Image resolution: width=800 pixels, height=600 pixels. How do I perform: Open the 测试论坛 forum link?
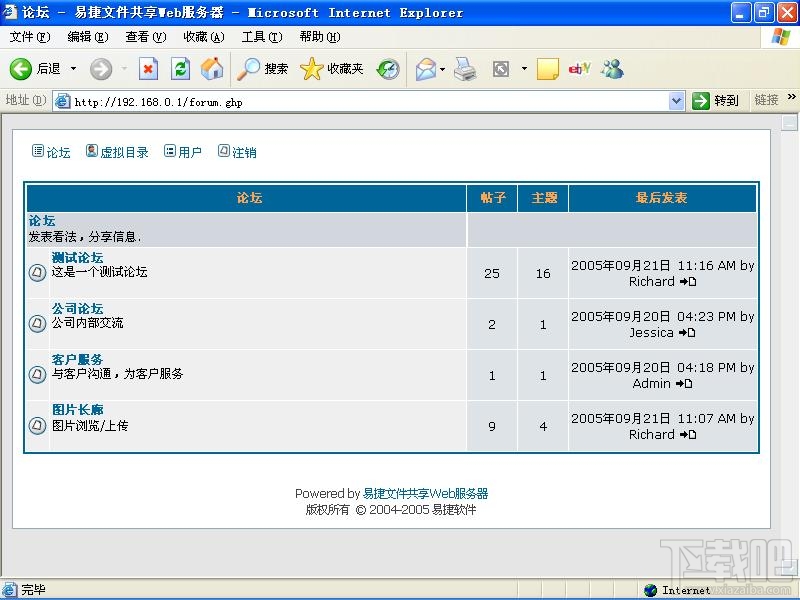pos(76,258)
